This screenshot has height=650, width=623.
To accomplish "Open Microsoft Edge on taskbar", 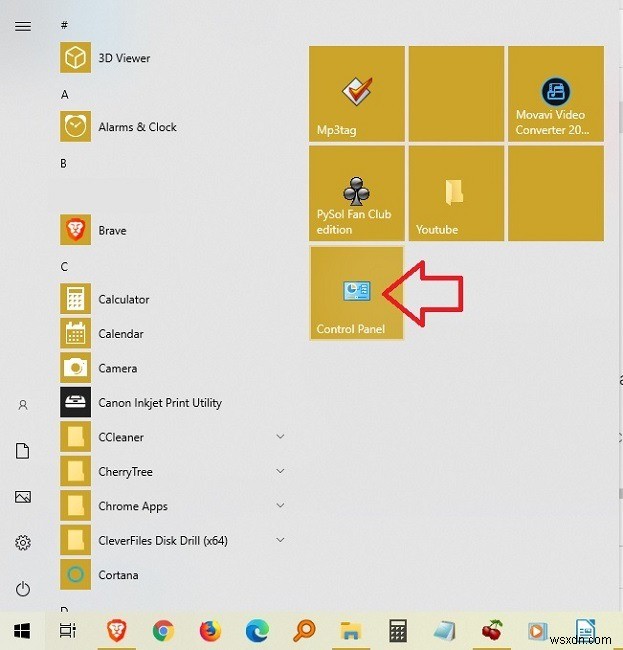I will tap(257, 631).
